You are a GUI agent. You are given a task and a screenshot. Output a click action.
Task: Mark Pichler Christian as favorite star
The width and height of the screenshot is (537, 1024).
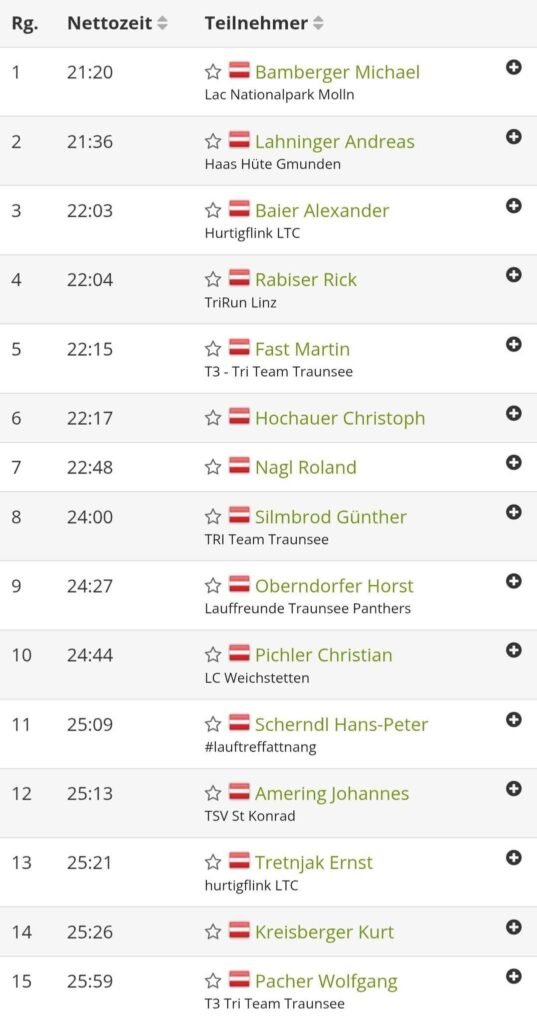click(x=213, y=655)
